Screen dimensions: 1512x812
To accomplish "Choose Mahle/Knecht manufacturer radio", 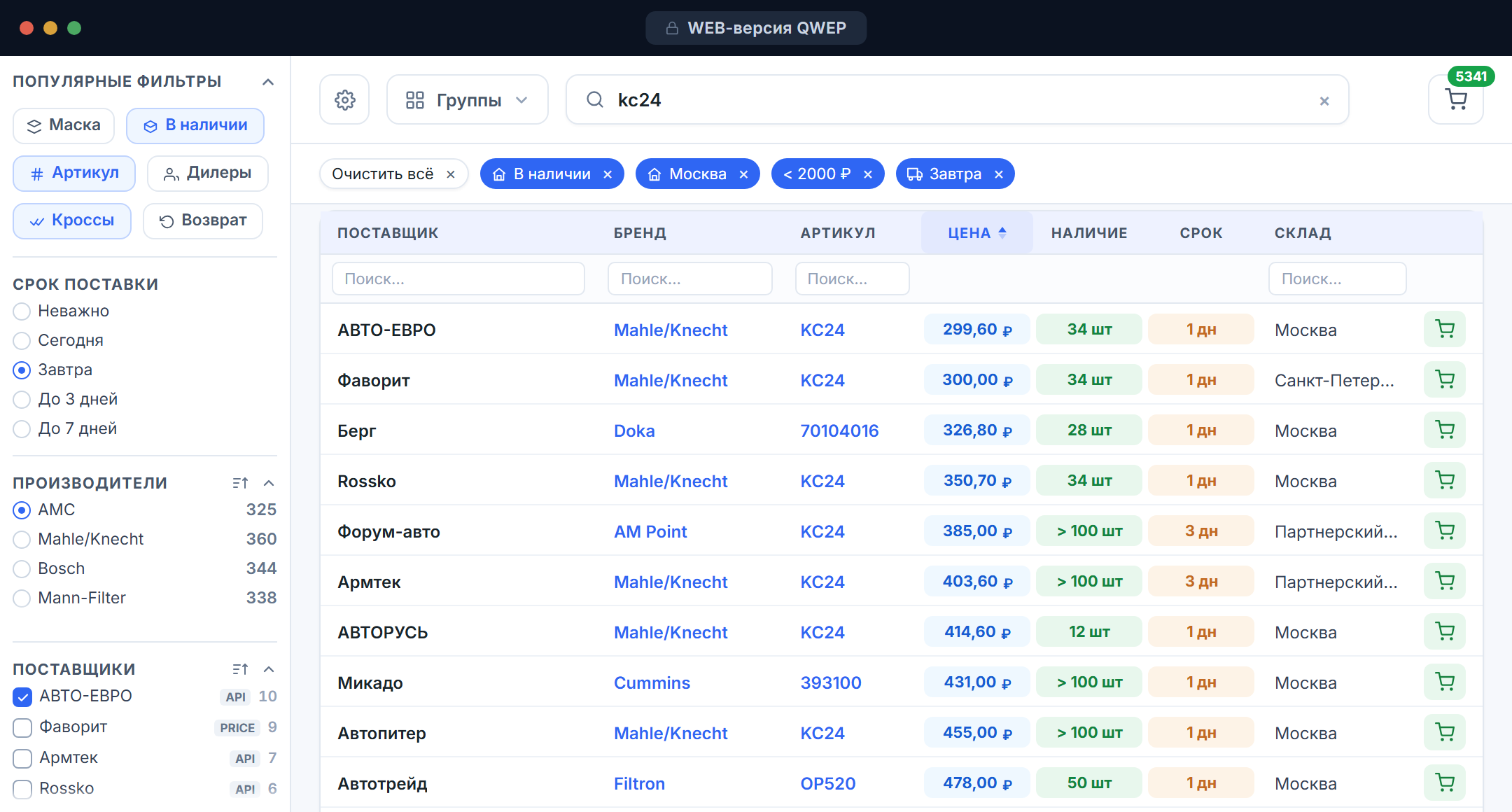I will pos(22,539).
